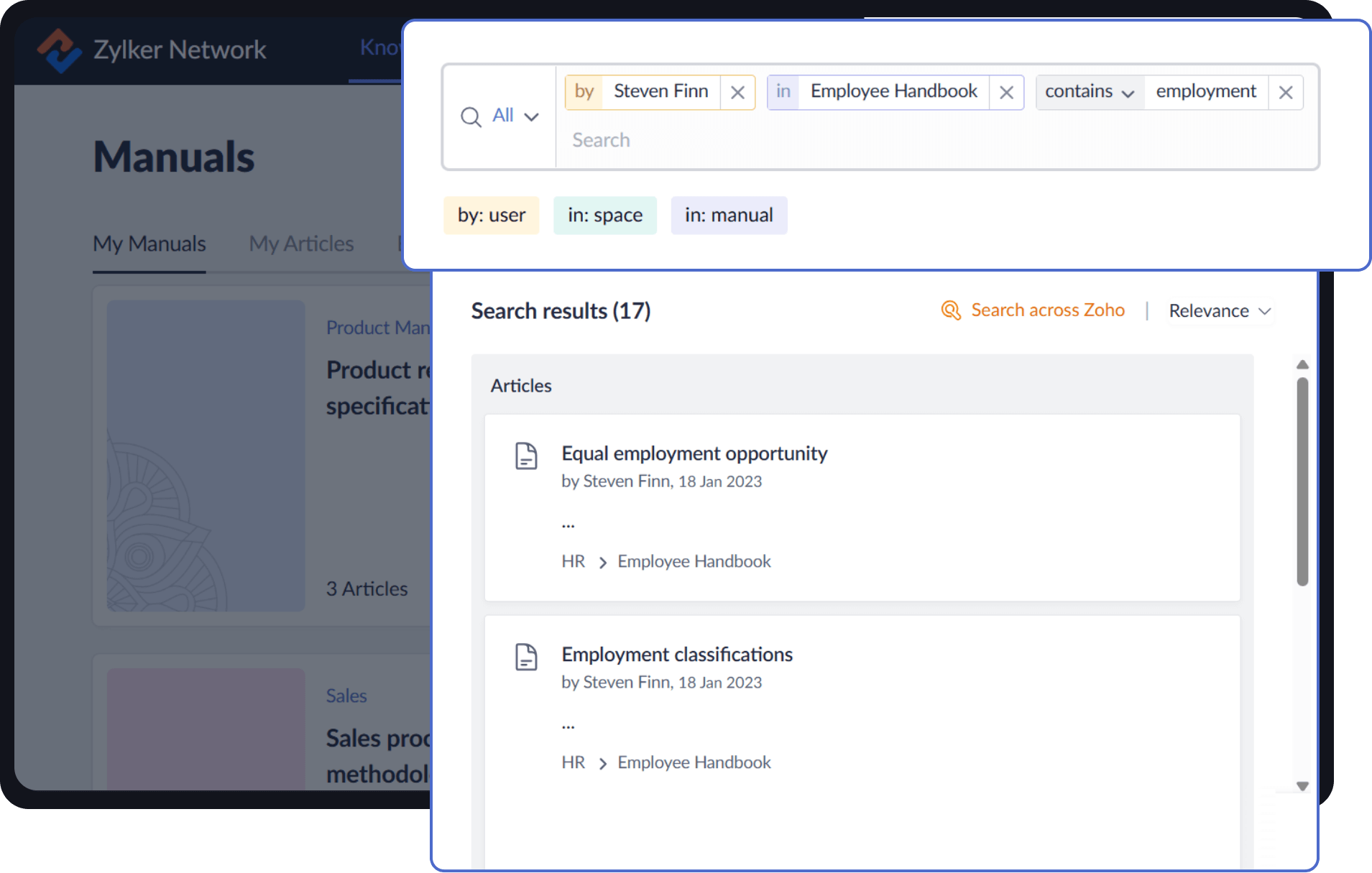Viewport: 1372px width, 873px height.
Task: Click the Search across Zoho magnifier icon
Action: pos(950,310)
